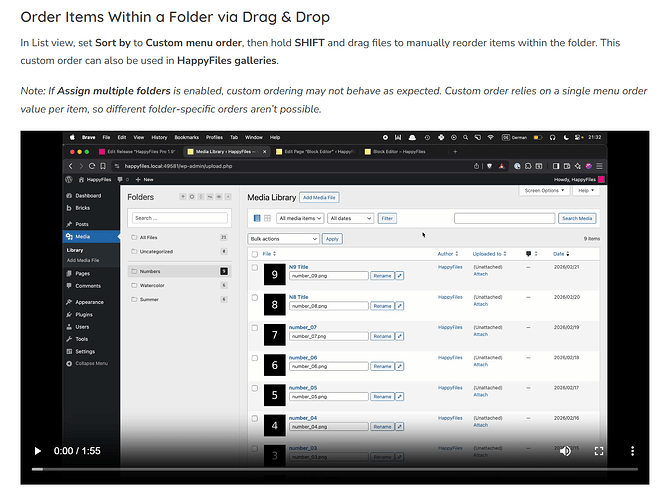Play the embedded video
This screenshot has width=669, height=500.
click(38, 451)
